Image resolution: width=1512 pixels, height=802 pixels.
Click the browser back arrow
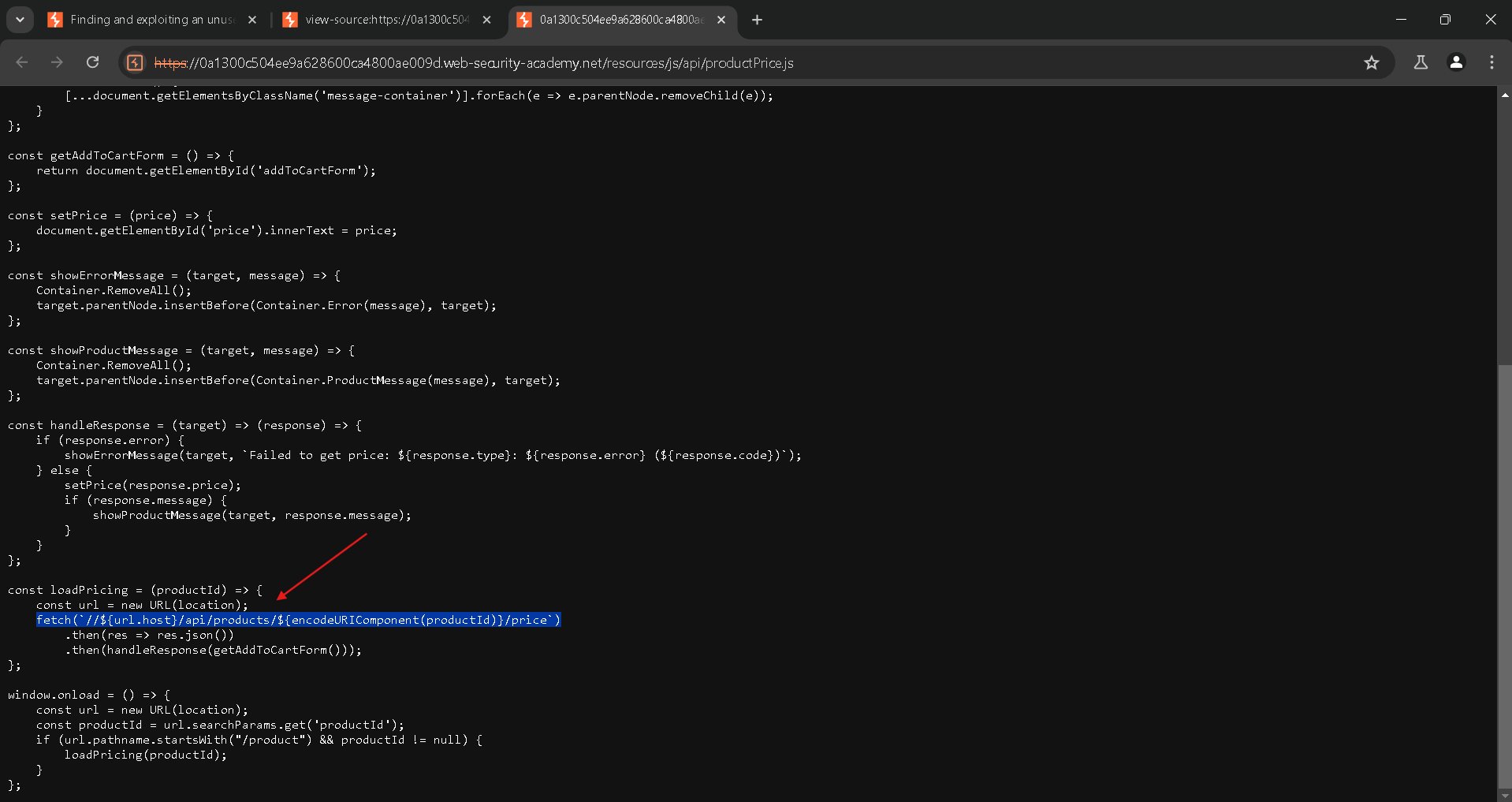[x=22, y=62]
